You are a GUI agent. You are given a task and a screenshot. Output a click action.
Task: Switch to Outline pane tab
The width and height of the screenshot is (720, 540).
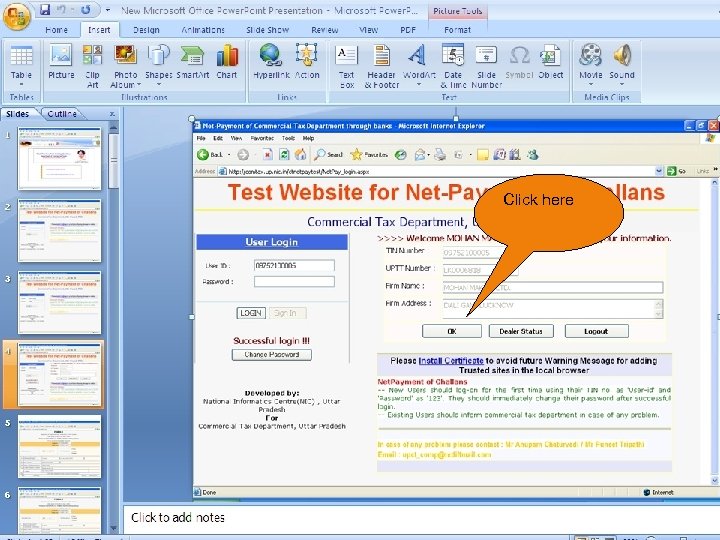point(62,113)
